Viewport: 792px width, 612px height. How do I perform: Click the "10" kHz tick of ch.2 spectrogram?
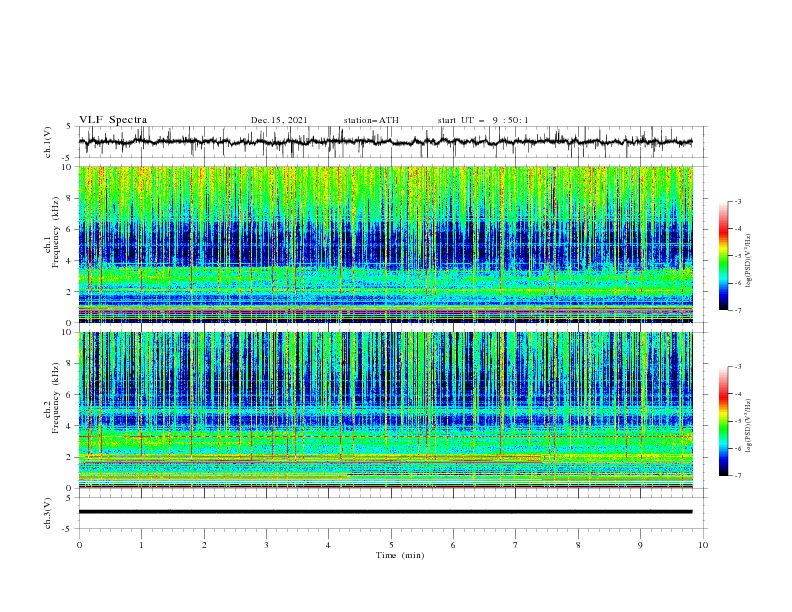(x=68, y=332)
